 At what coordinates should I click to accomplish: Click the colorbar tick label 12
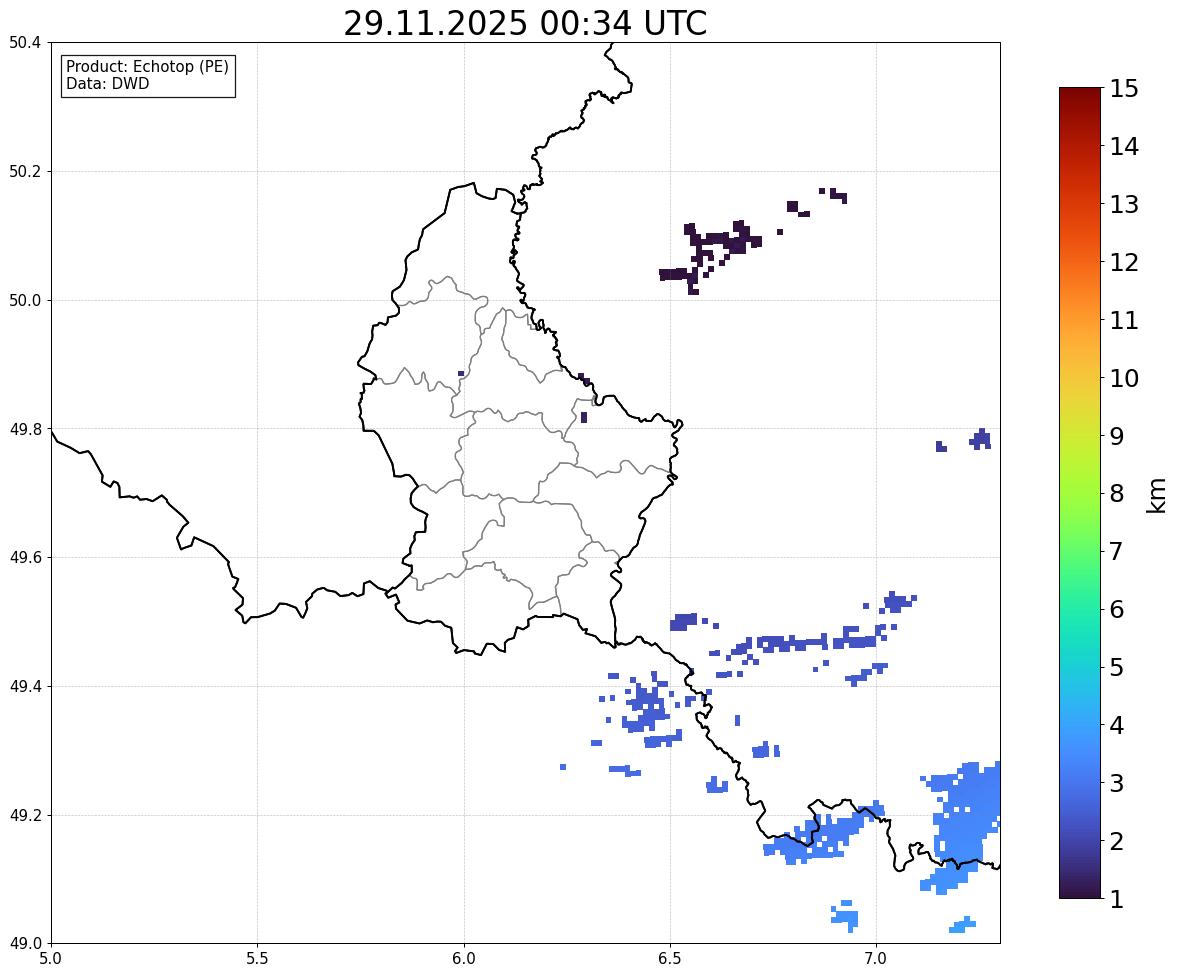point(1125,262)
